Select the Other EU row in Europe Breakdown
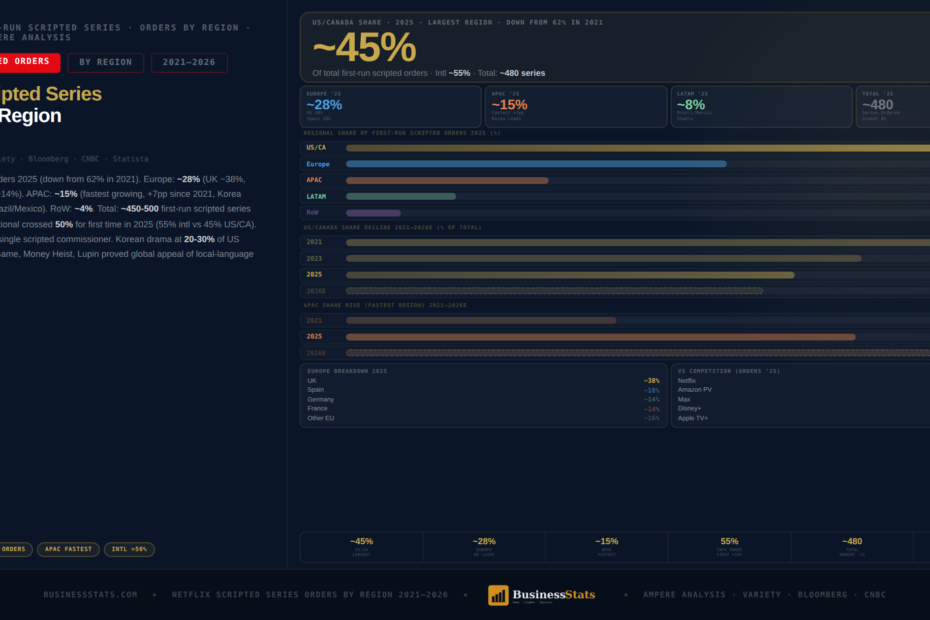The image size is (930, 620). [483, 418]
